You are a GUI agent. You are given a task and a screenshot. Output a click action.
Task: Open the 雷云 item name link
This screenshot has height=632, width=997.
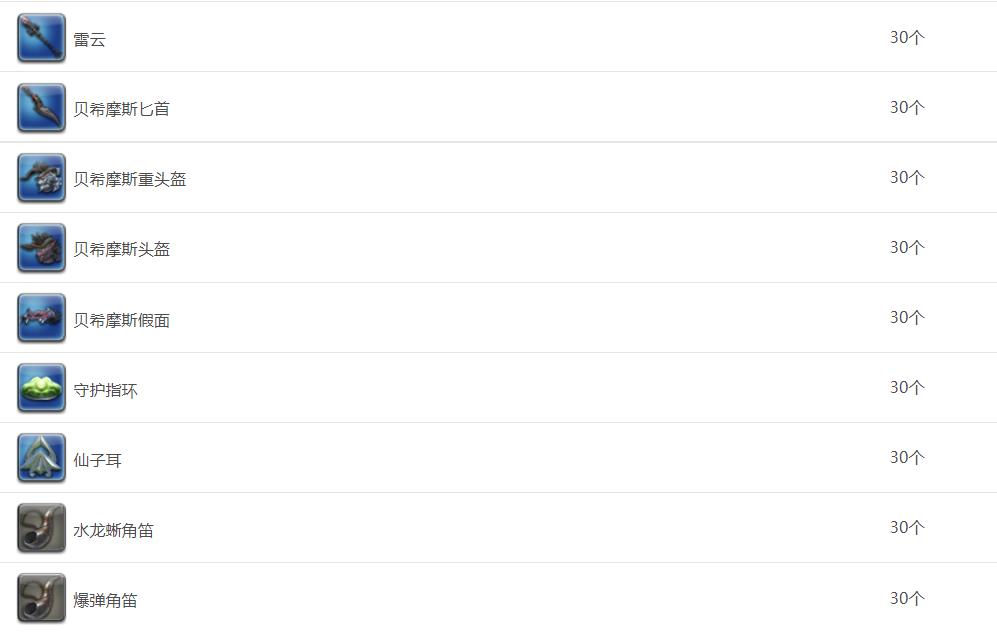coord(90,39)
